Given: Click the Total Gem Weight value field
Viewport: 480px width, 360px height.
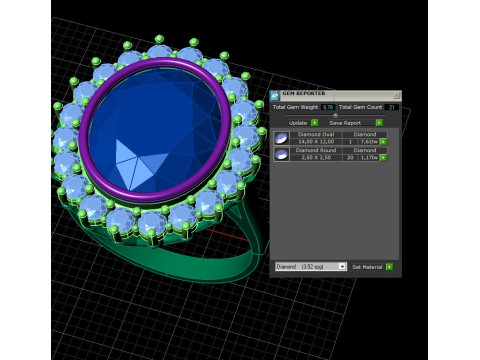Looking at the screenshot, I should click(328, 107).
